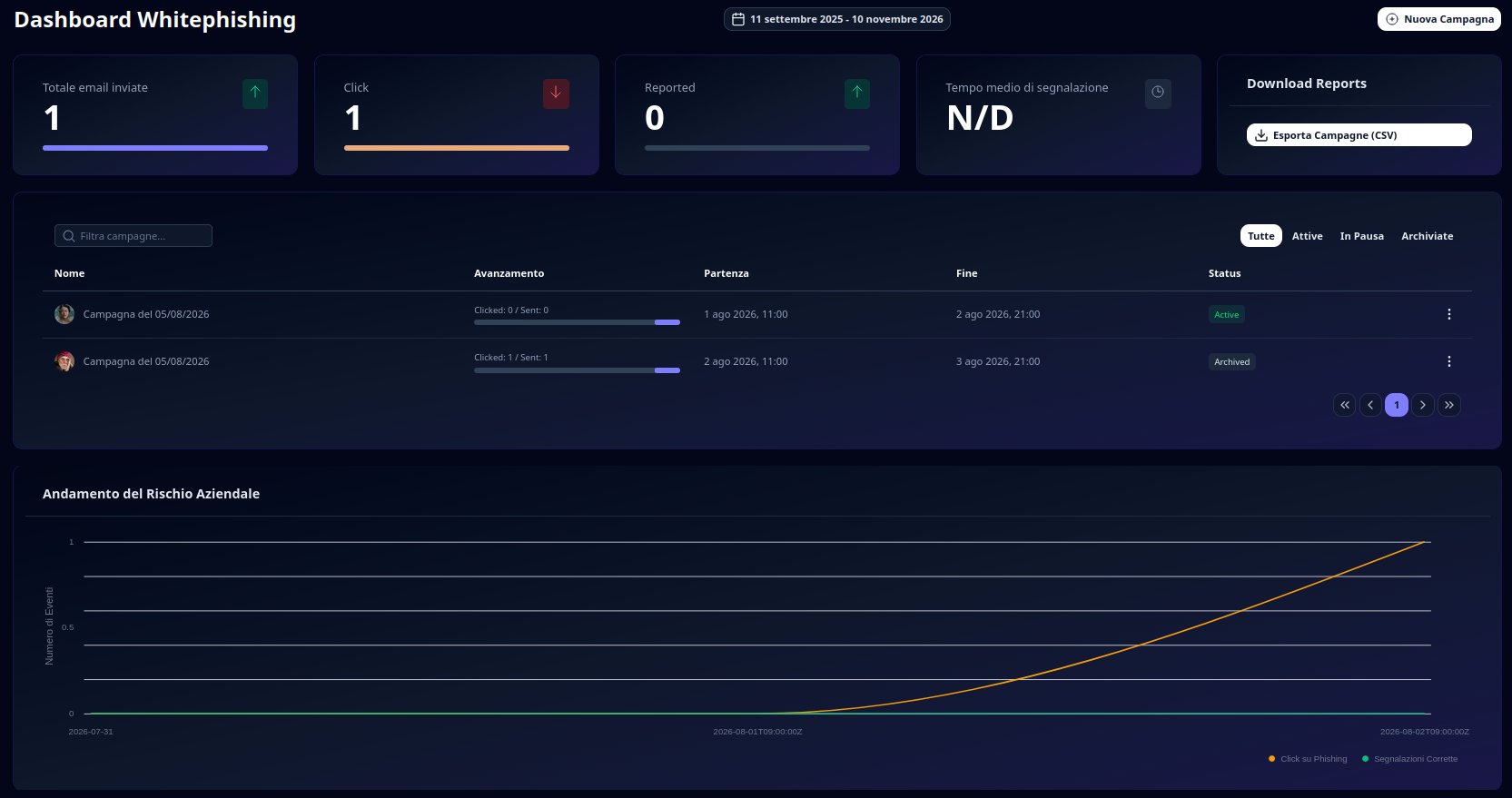This screenshot has width=1512, height=798.
Task: Click the avatar of the Active campaign row
Action: (x=64, y=314)
